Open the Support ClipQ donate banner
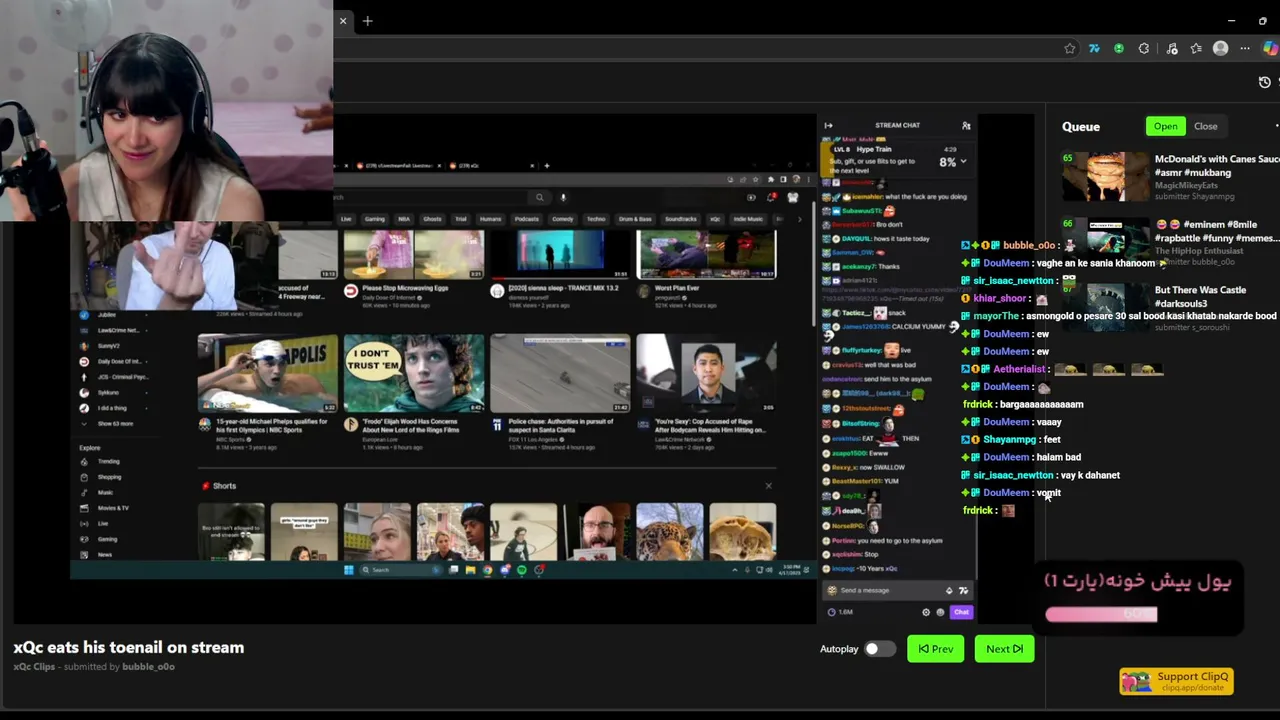 [x=1176, y=681]
